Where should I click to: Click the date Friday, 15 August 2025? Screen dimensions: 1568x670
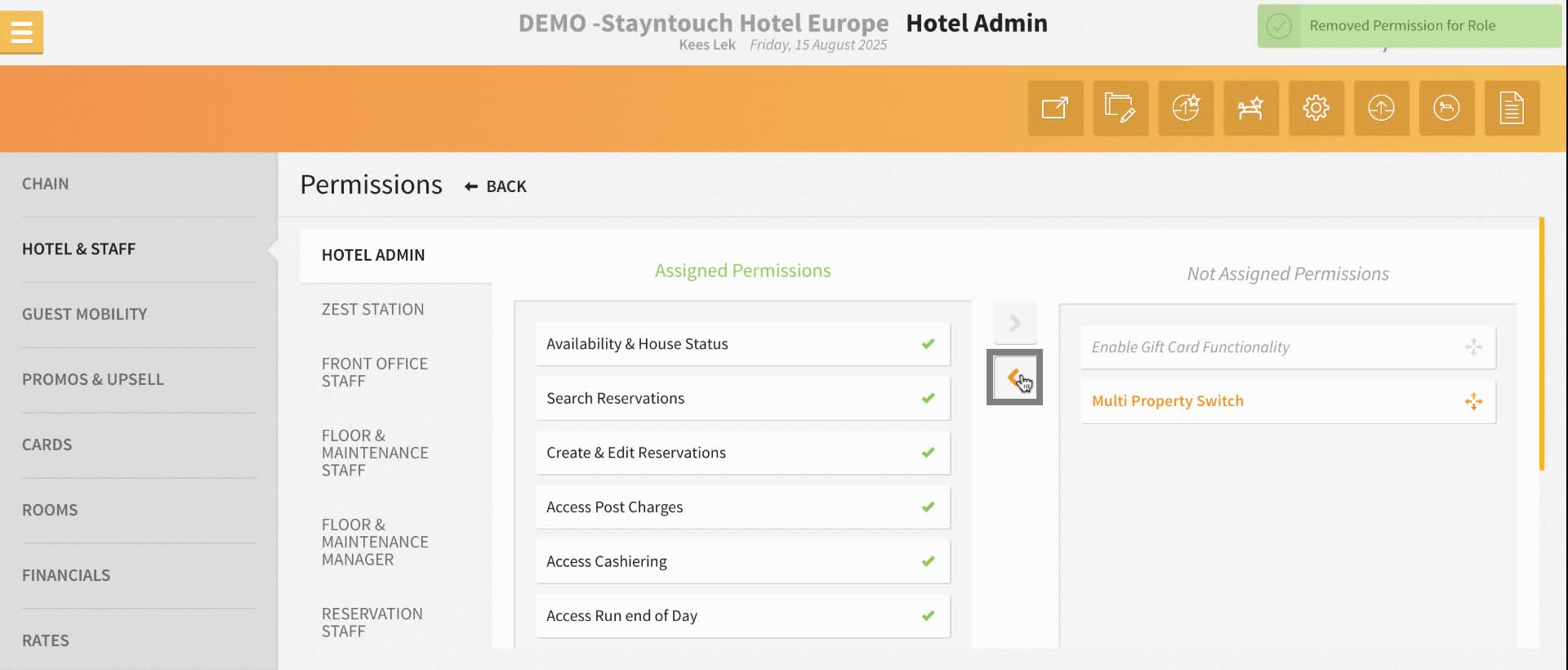tap(818, 45)
